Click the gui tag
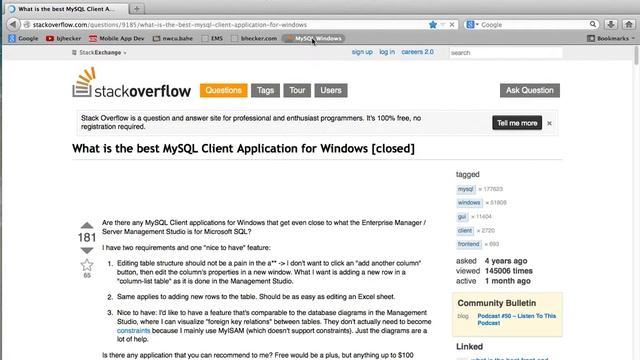The width and height of the screenshot is (640, 360). [x=462, y=216]
